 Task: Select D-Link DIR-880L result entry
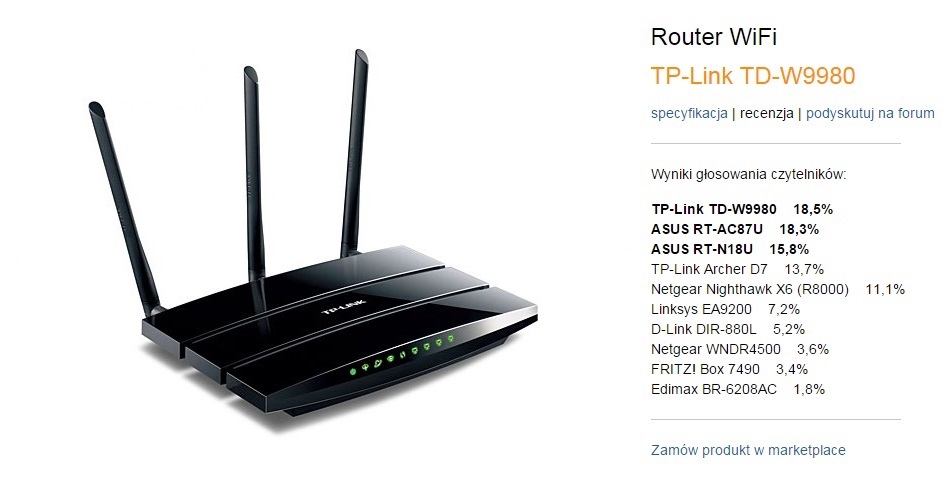728,329
